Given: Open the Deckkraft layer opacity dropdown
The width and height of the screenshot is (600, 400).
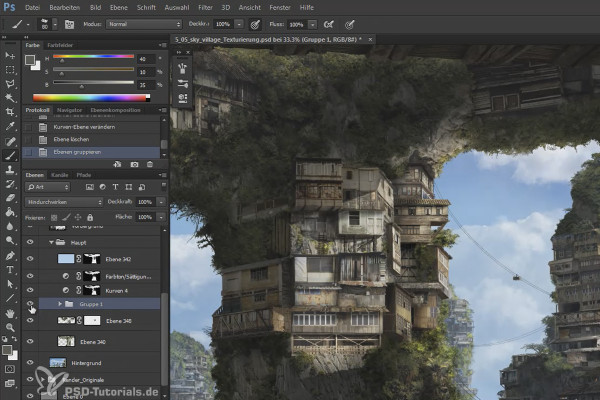Looking at the screenshot, I should (x=161, y=202).
